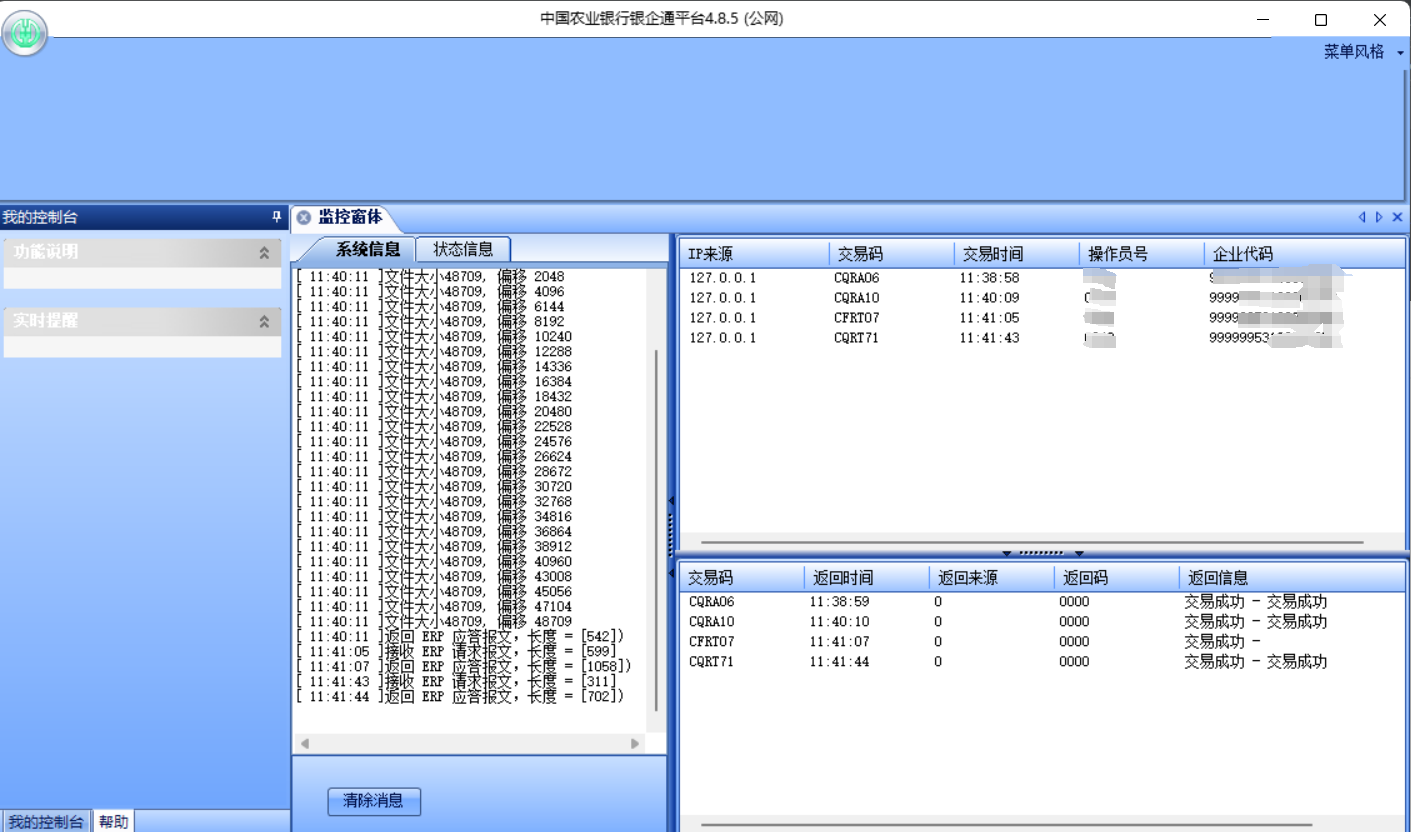Collapse the 实时提醒 section
This screenshot has width=1411, height=832.
point(265,322)
